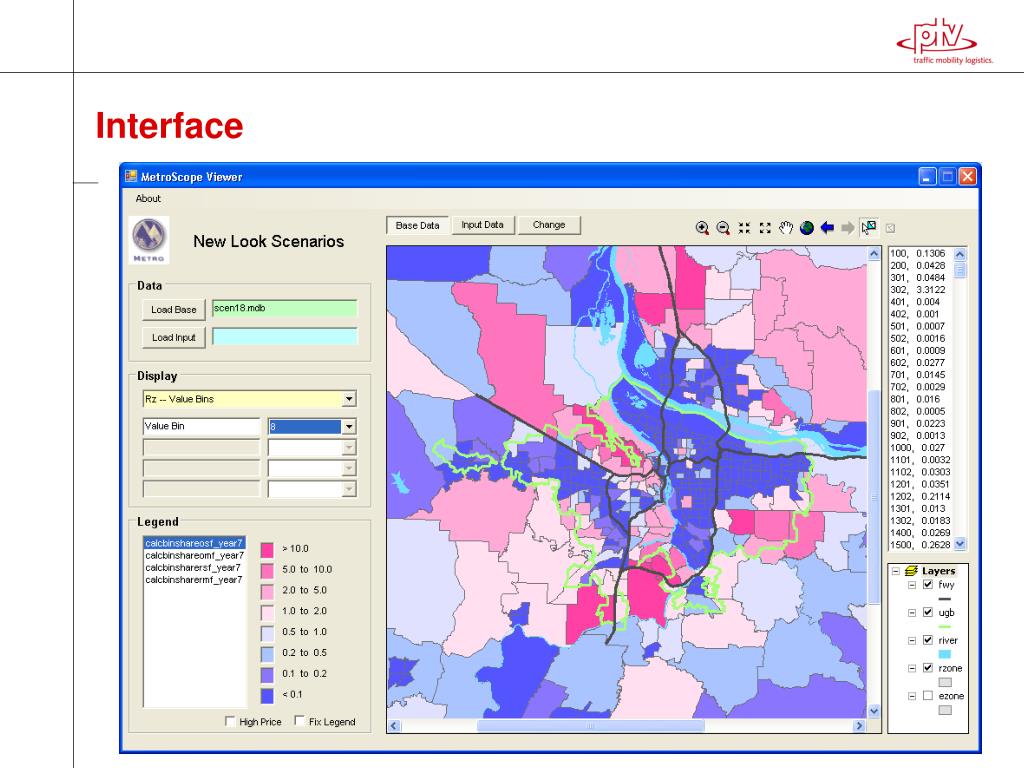Click the map's vertical scrollbar down arrow
The image size is (1024, 768).
[874, 711]
